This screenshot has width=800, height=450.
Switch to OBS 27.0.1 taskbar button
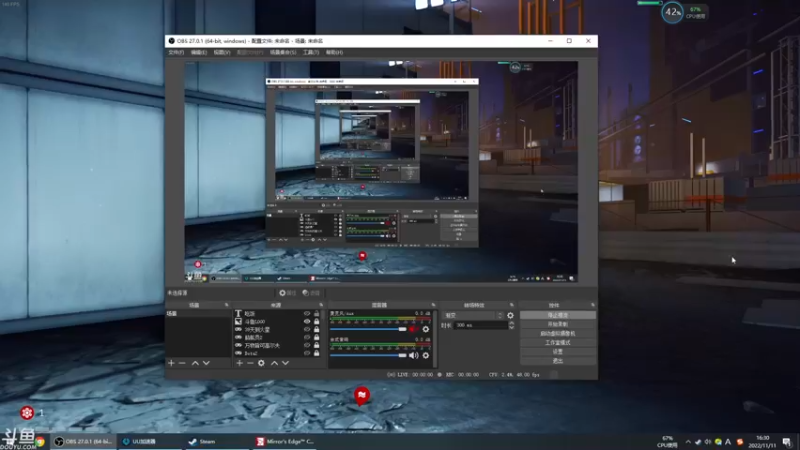tap(83, 442)
